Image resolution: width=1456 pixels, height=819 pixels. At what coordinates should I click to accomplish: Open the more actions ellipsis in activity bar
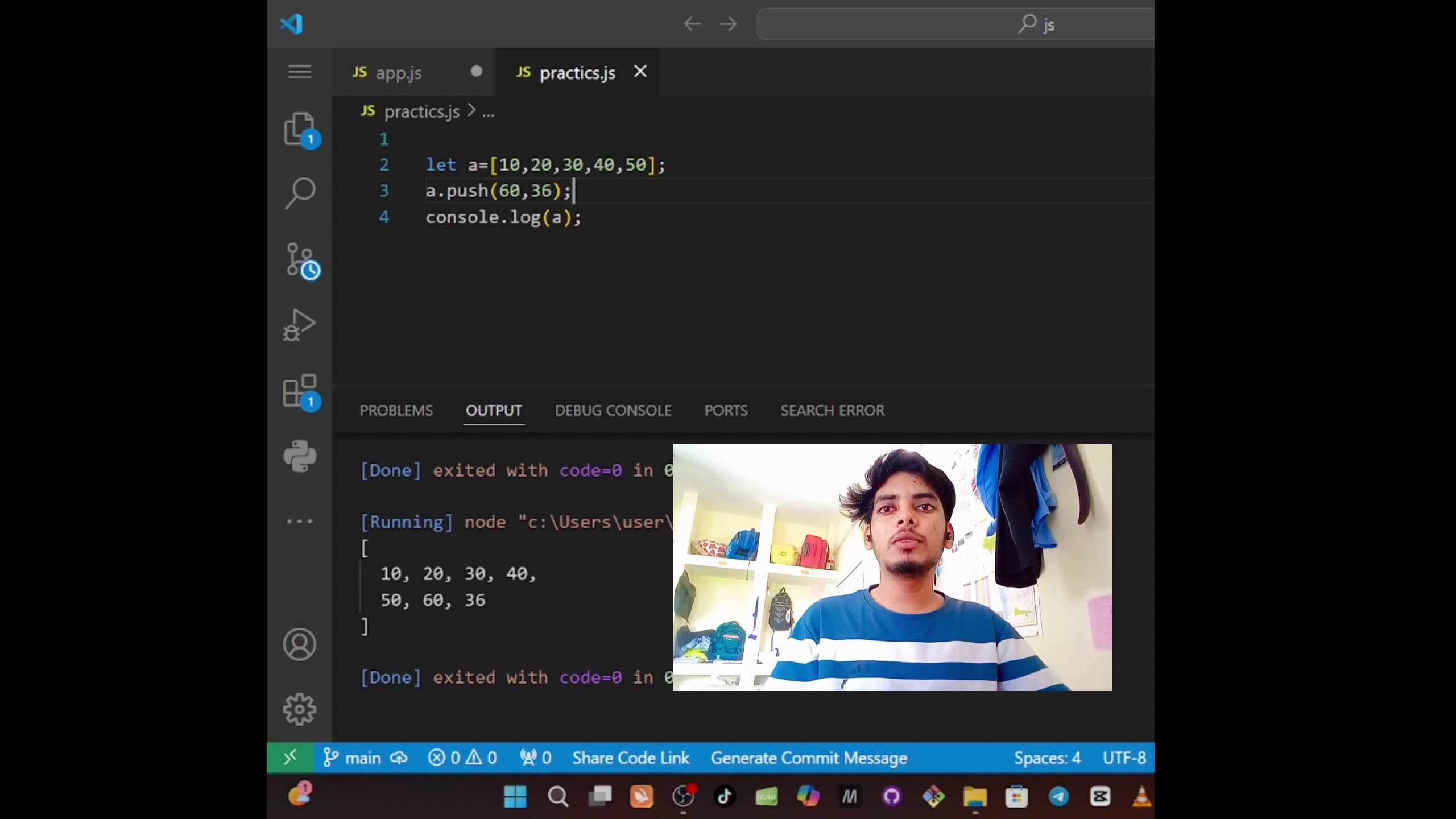(300, 520)
